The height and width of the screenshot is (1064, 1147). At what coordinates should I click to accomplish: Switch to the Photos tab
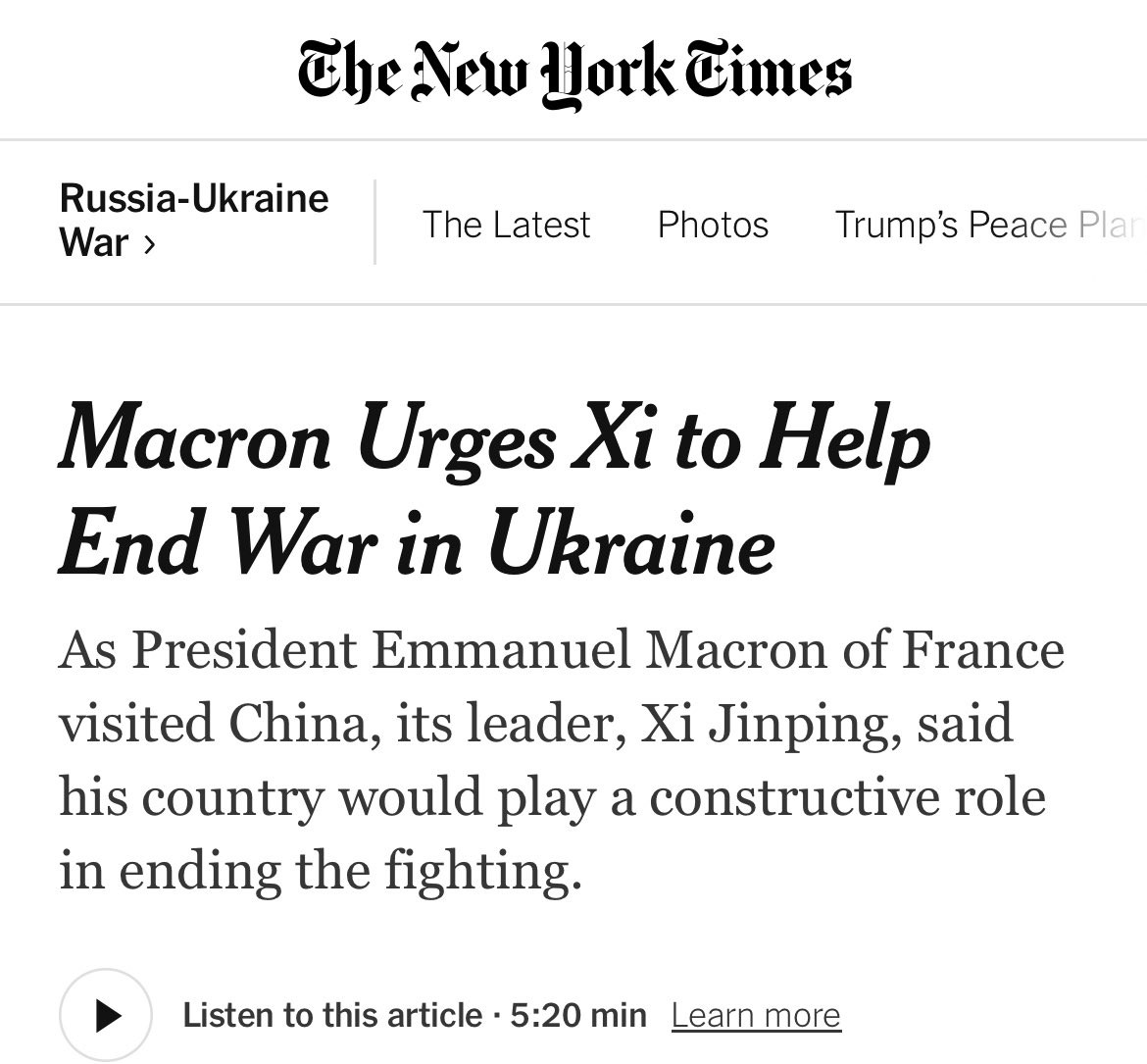[x=713, y=224]
